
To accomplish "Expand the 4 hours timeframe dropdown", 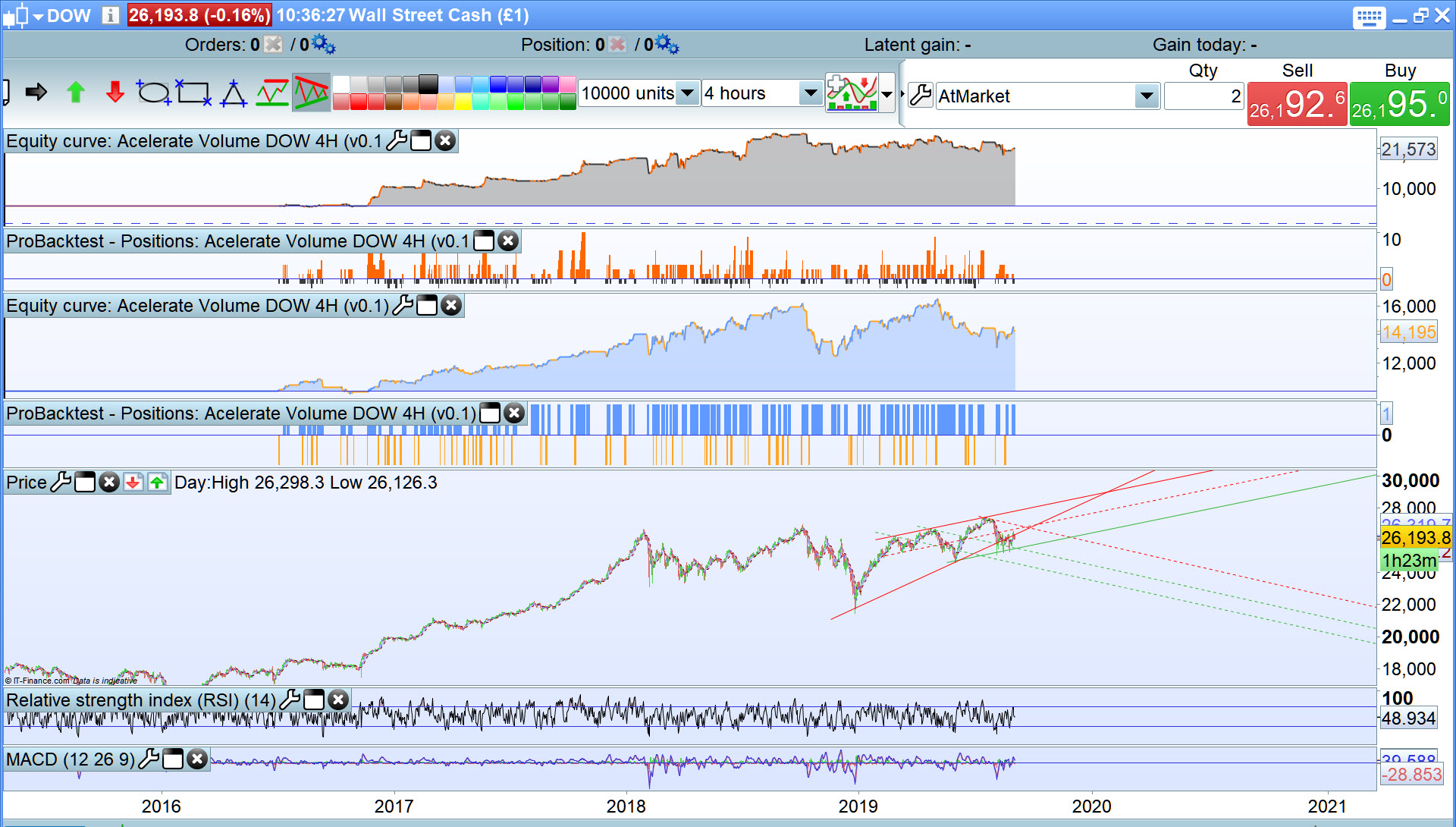I will (811, 93).
